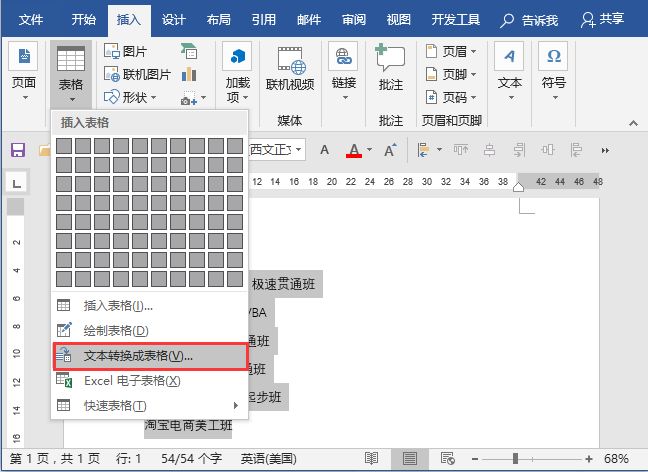Expand the Page Number (页码) dropdown

[x=450, y=97]
